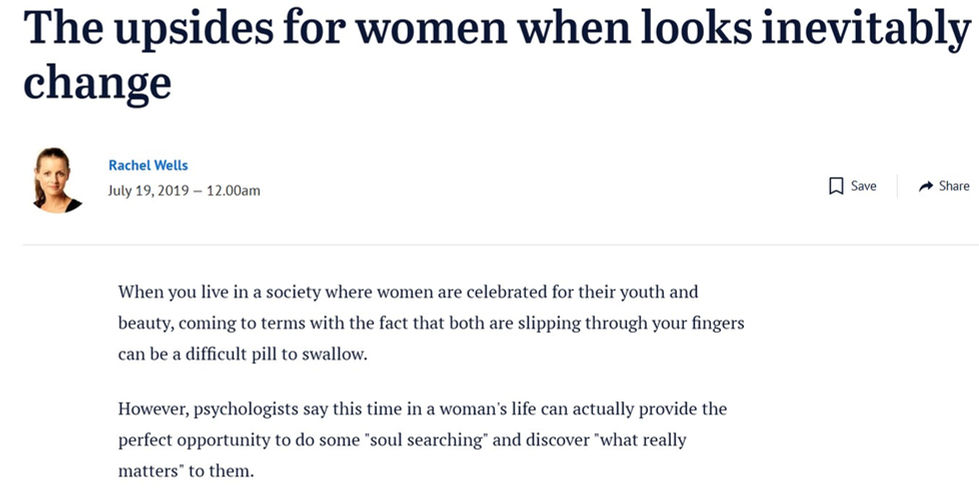Click the paragraph's opening words "When you live"
Screen dimensions: 979x490
(165, 293)
